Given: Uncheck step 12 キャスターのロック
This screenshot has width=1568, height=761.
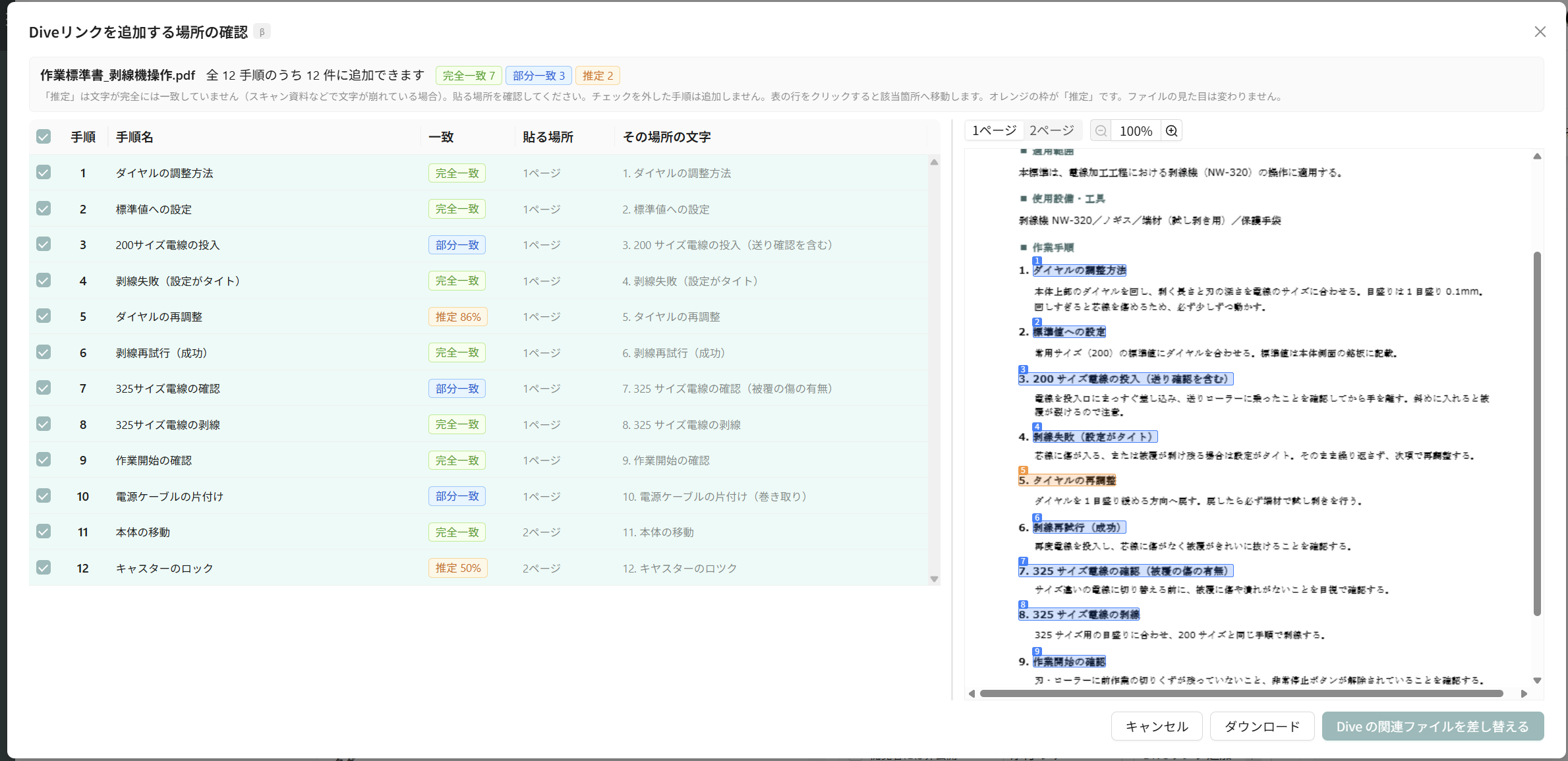Looking at the screenshot, I should point(44,568).
